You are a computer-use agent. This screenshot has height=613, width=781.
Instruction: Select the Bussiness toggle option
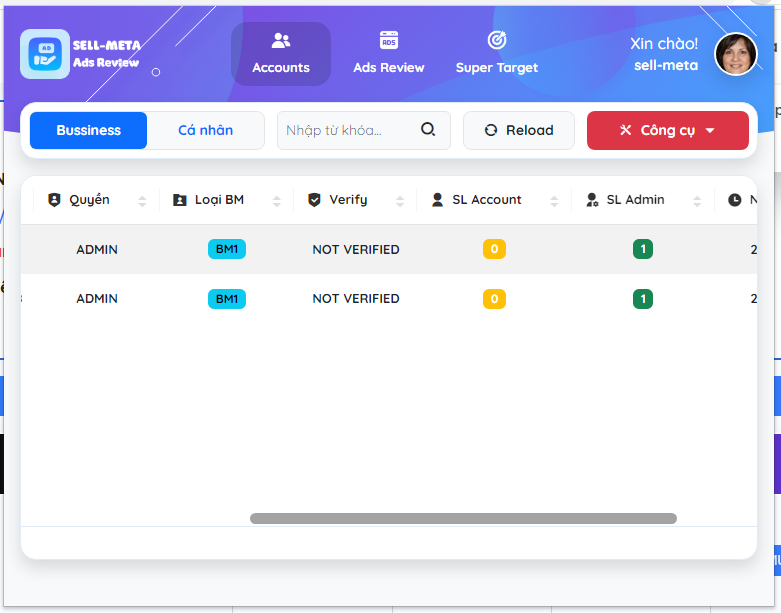pos(88,130)
